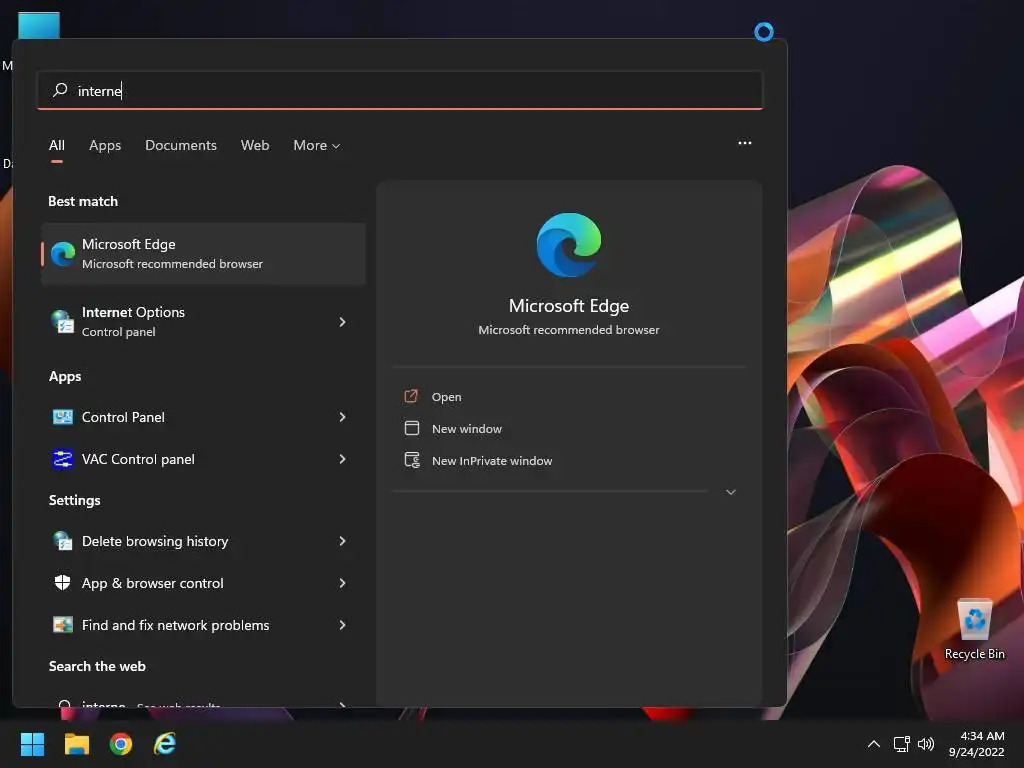Click the search magnifier icon in search box
Image resolution: width=1024 pixels, height=768 pixels.
click(x=60, y=90)
